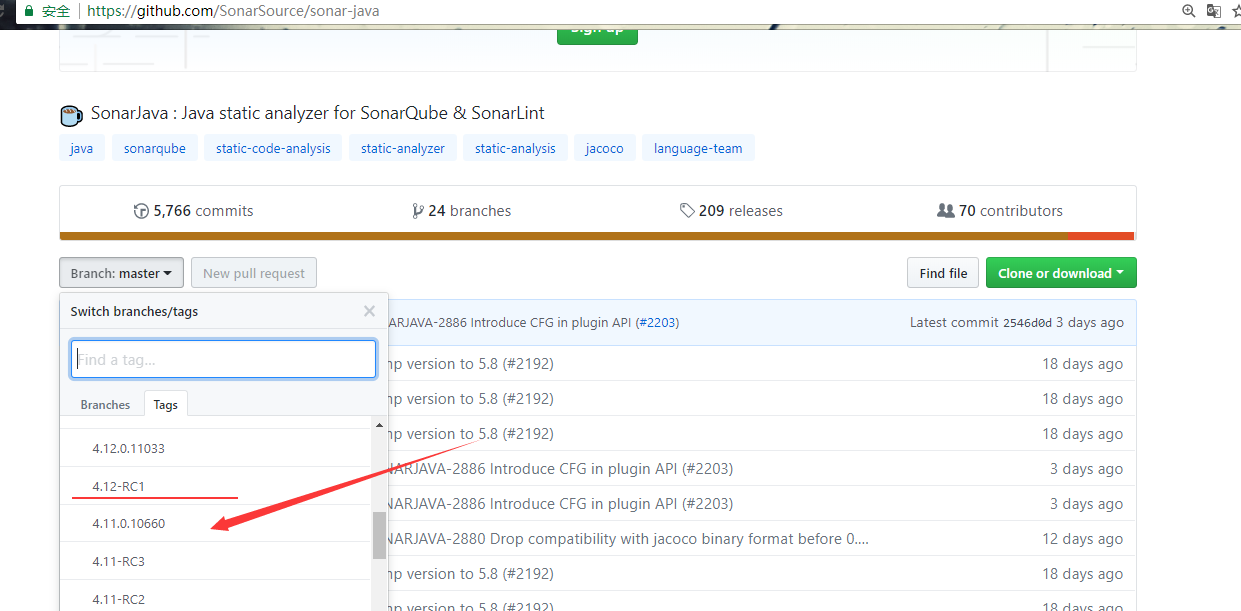The width and height of the screenshot is (1241, 611).
Task: Click the contributors people icon
Action: coord(946,211)
